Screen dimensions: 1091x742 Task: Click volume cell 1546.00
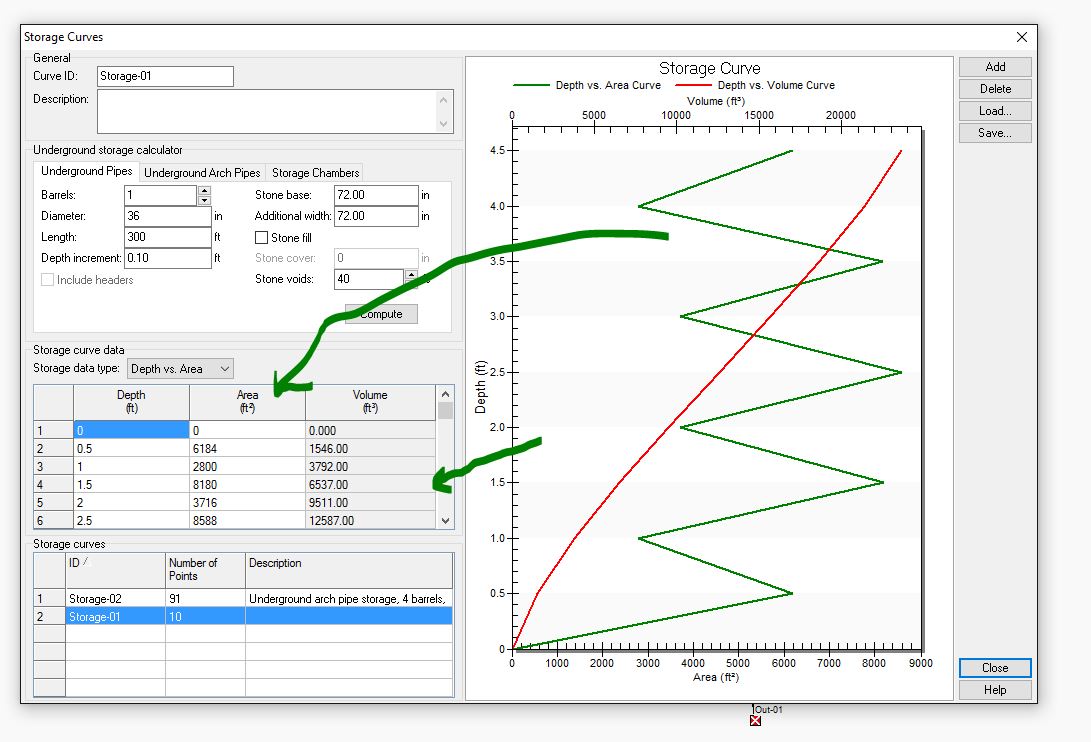click(370, 449)
